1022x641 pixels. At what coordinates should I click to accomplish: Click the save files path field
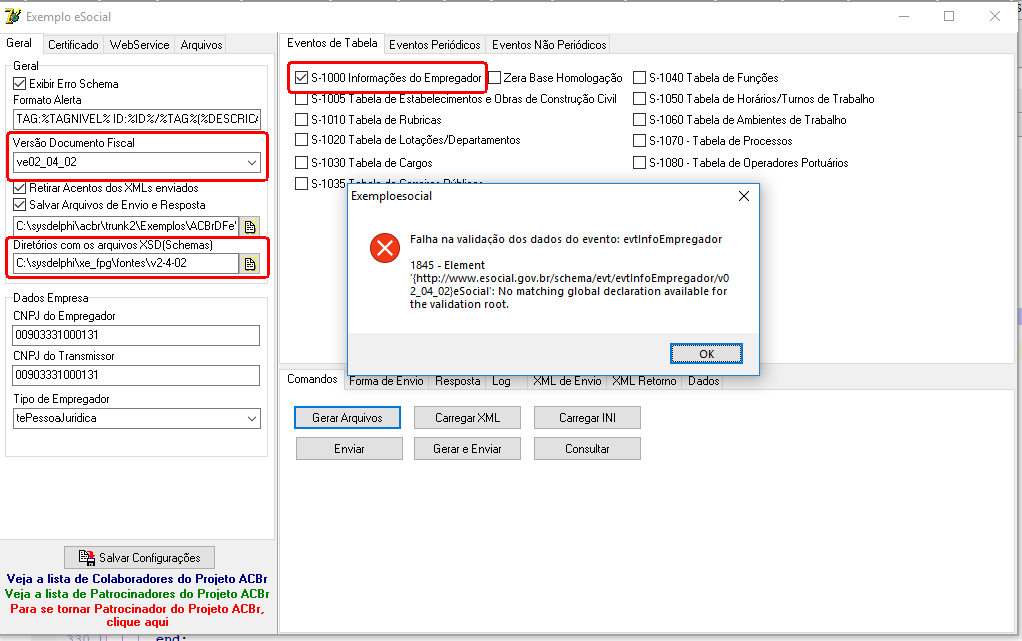126,226
